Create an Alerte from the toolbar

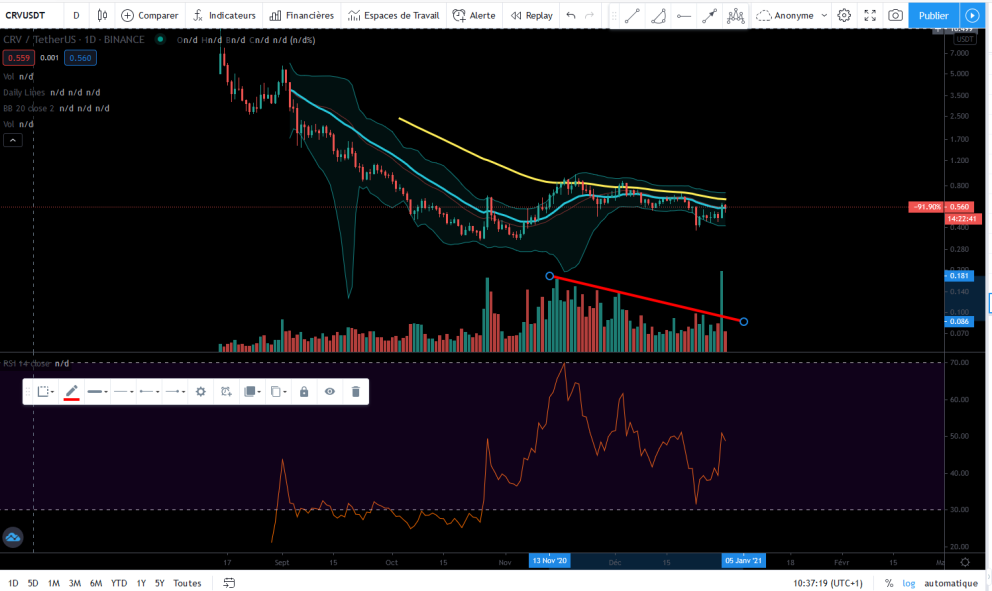point(474,15)
